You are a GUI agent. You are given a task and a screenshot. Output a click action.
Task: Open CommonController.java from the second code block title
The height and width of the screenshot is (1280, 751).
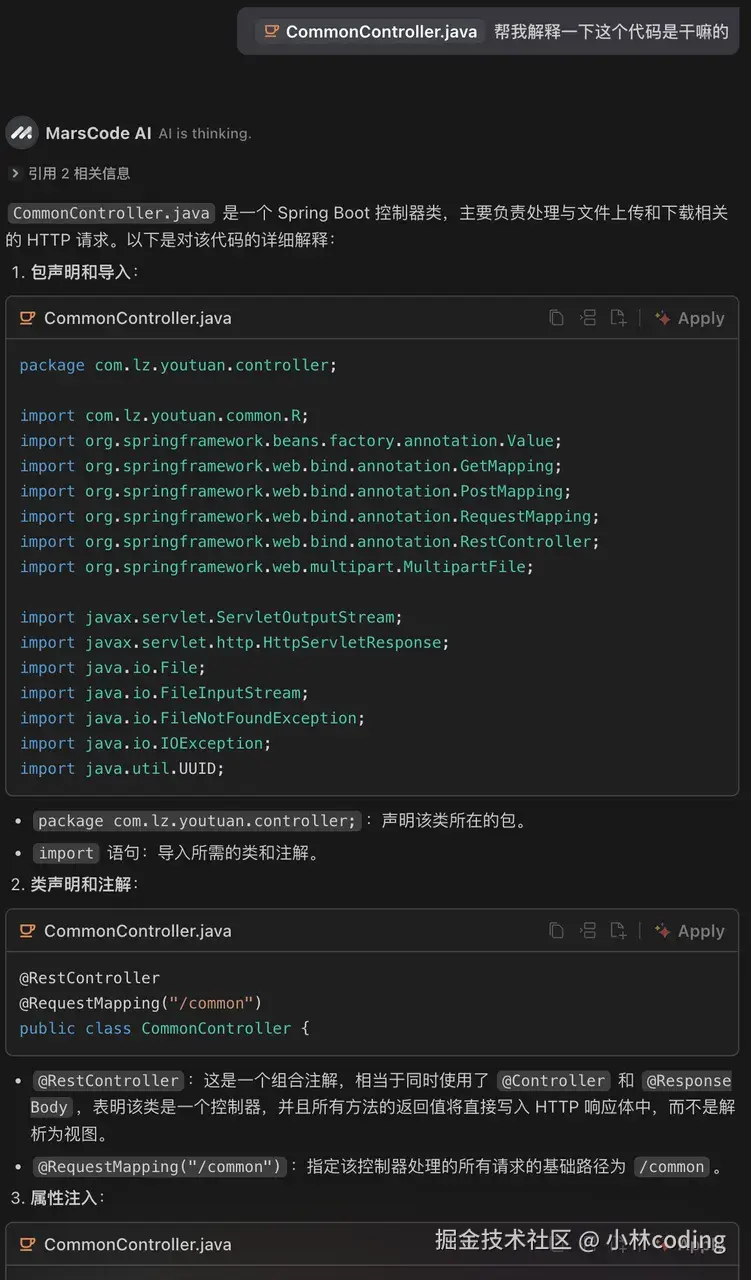click(x=137, y=931)
